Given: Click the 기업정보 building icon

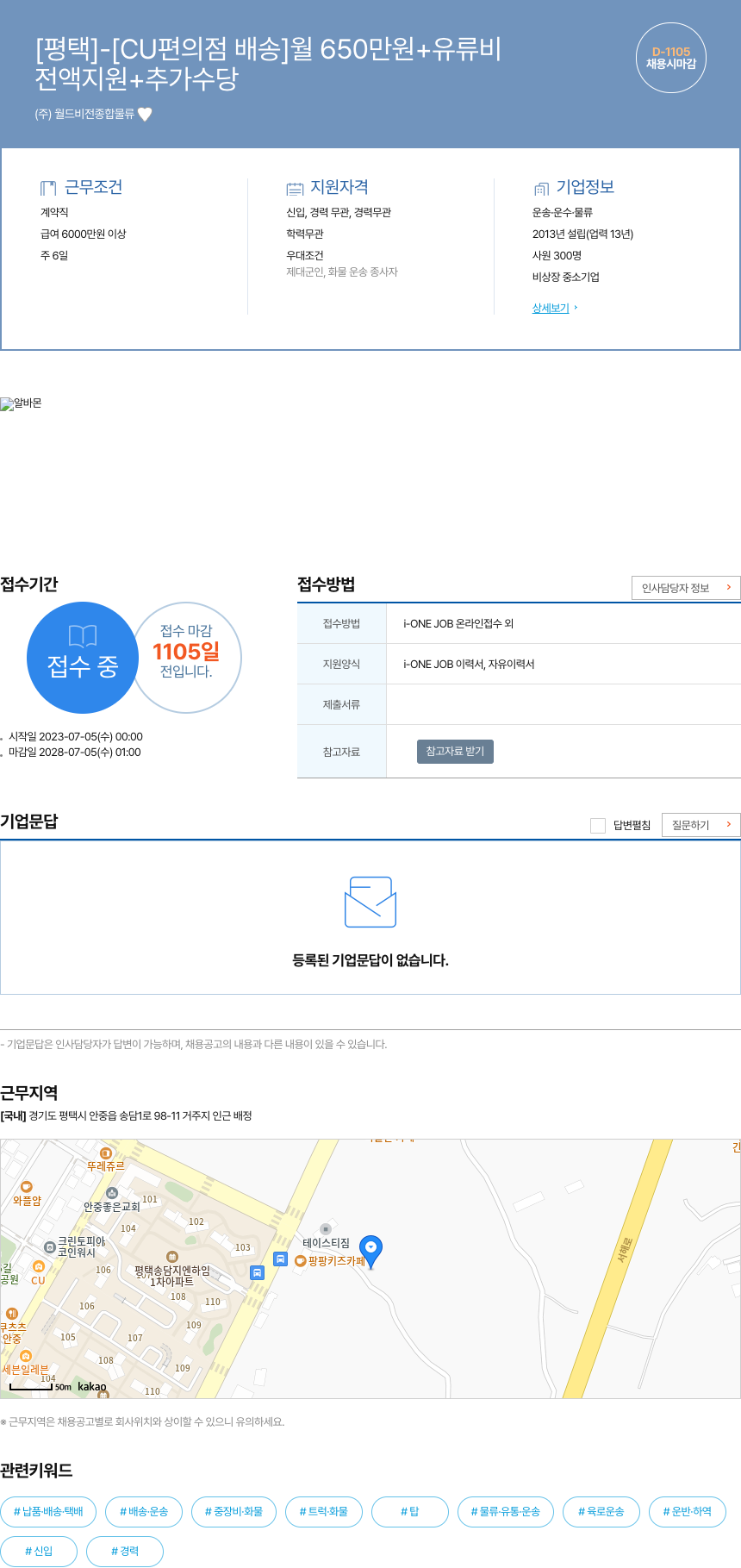Looking at the screenshot, I should pos(541,188).
